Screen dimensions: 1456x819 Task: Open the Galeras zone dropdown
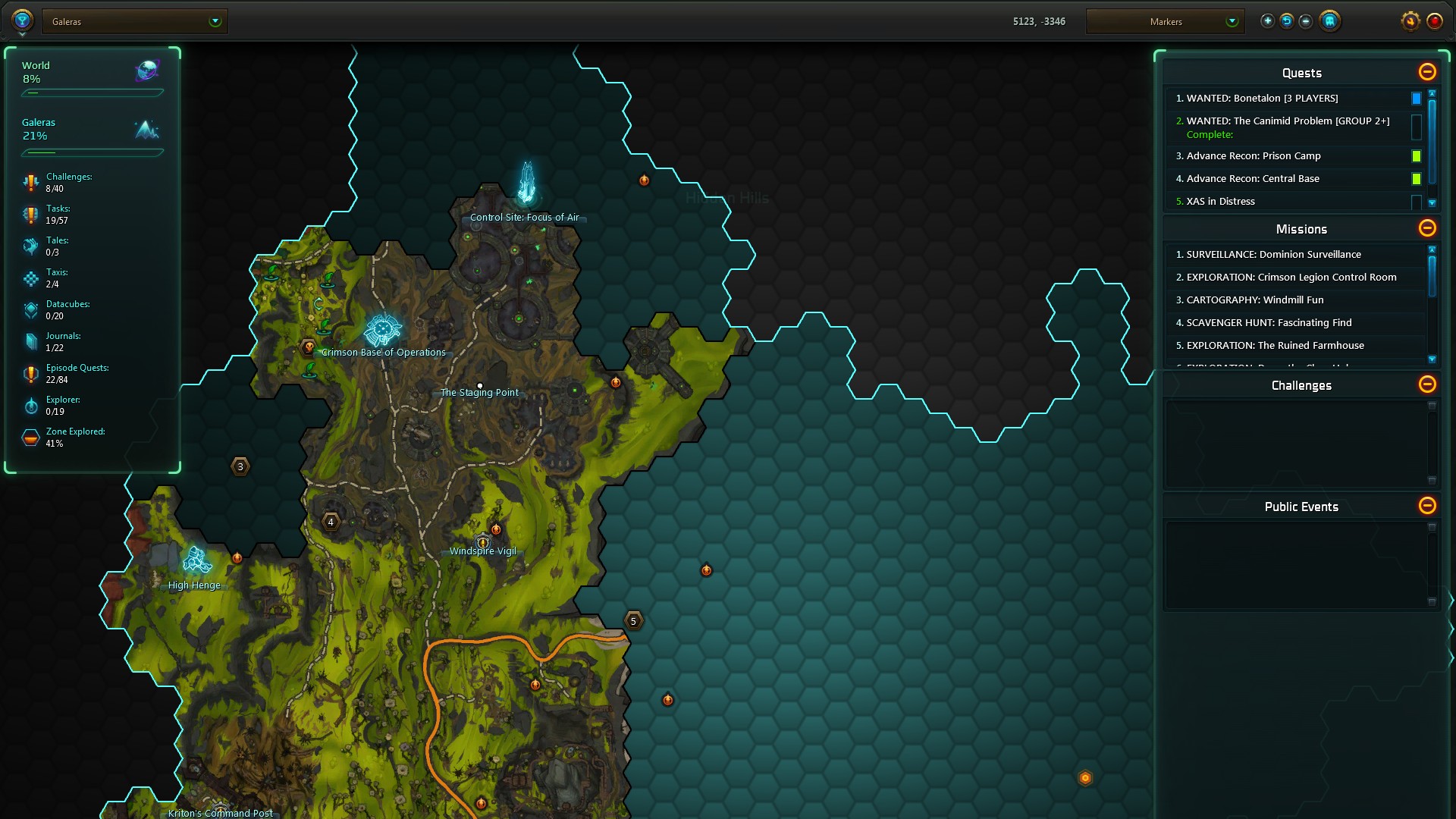[135, 21]
